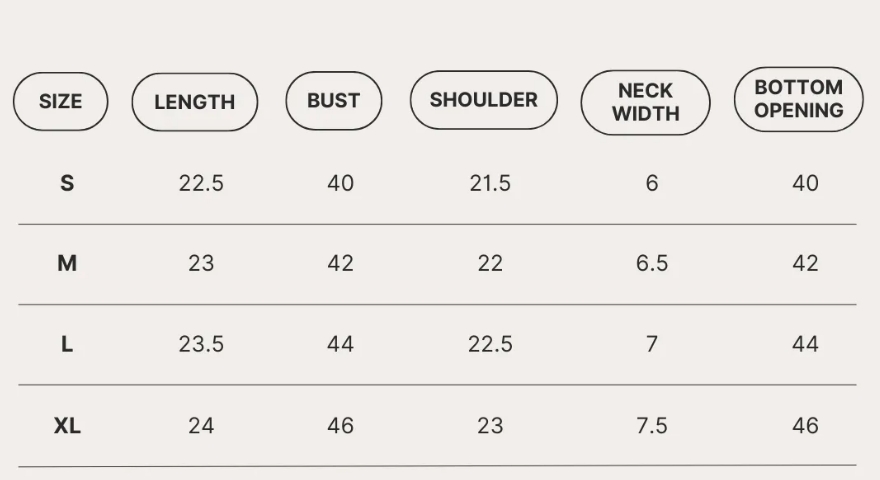
Task: Click the NECK WIDTH header pill
Action: 645,103
